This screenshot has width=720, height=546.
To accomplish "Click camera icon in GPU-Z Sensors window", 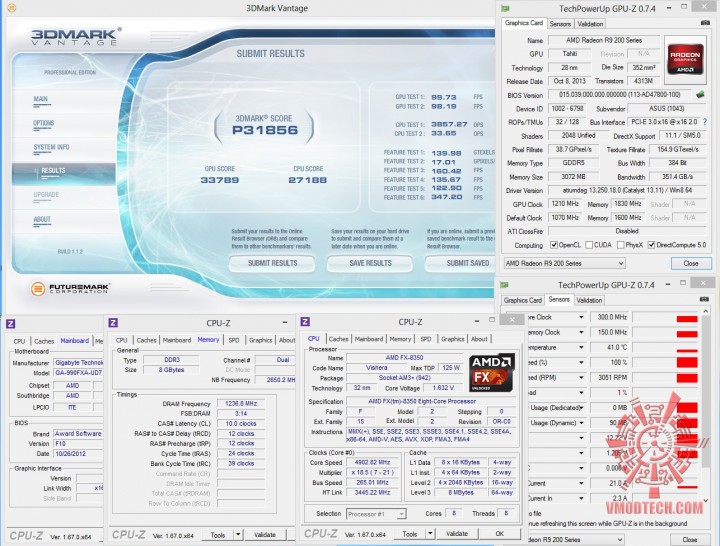I will point(704,299).
